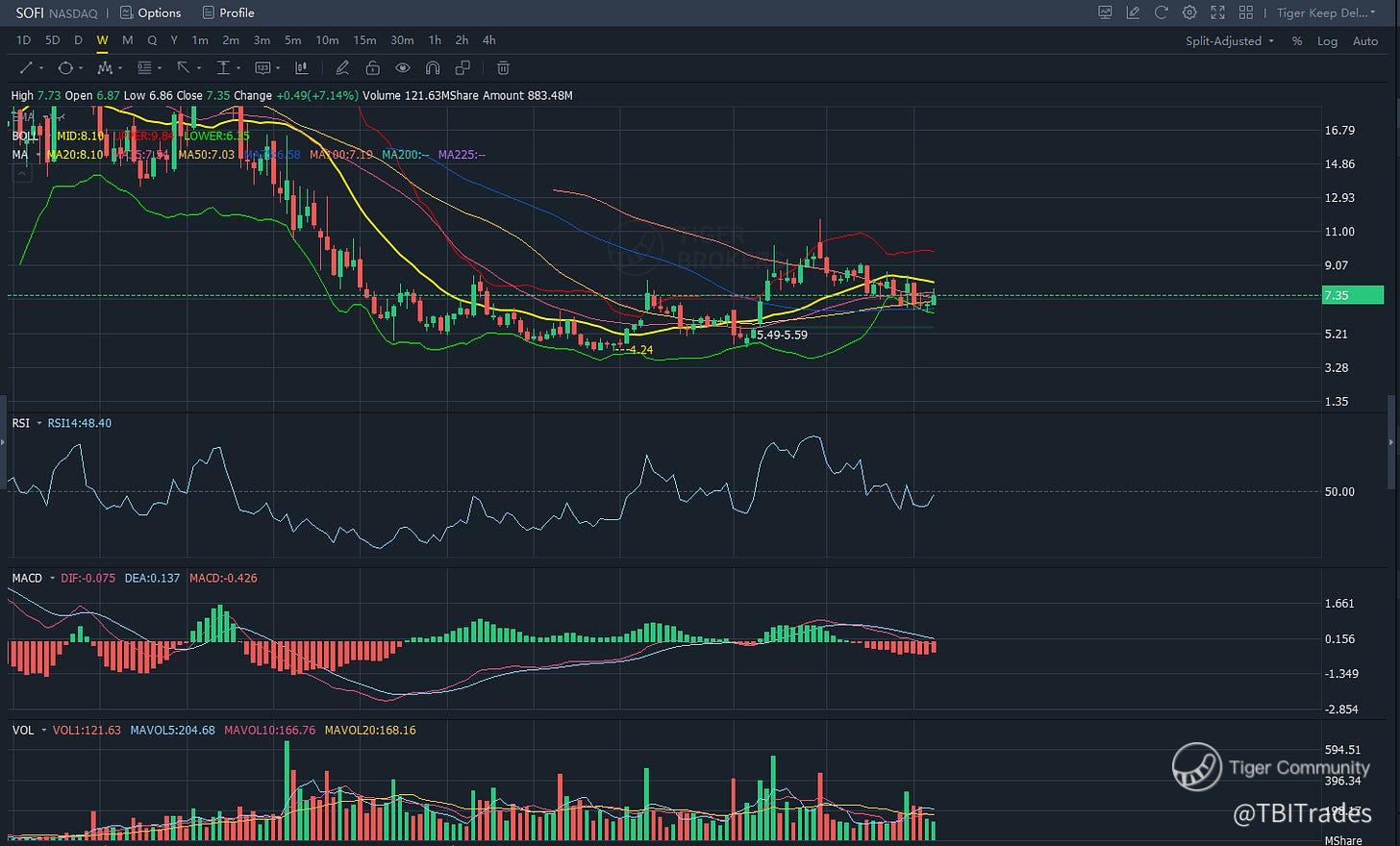Click the RSI14:48.40 value label

tap(80, 423)
